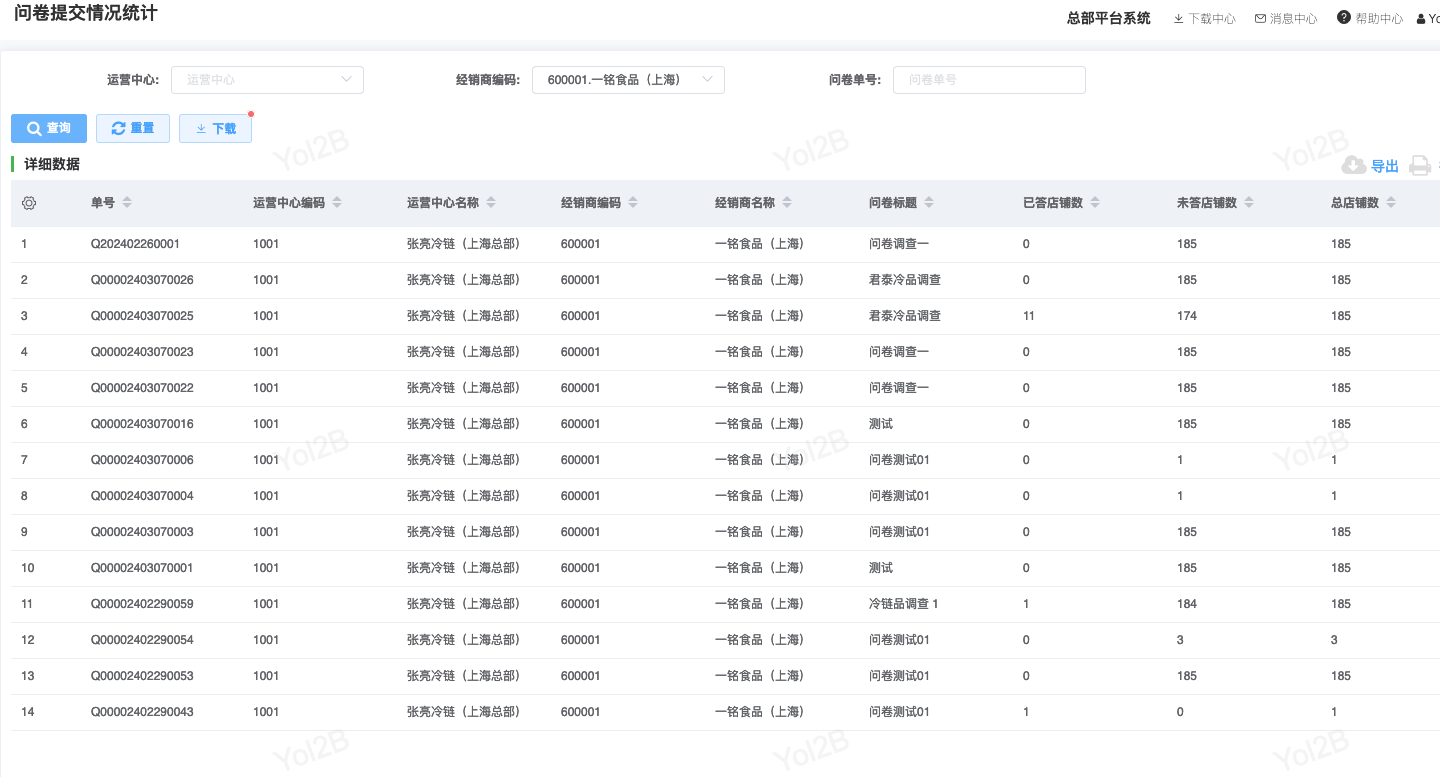Sort by 经销商名称 column sort arrows

pyautogui.click(x=787, y=203)
